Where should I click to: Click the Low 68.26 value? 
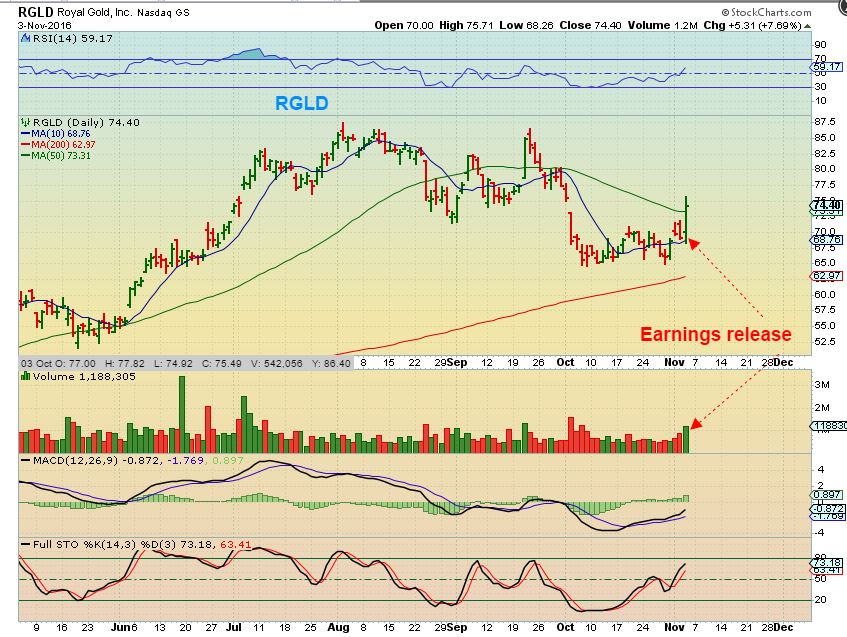point(526,25)
